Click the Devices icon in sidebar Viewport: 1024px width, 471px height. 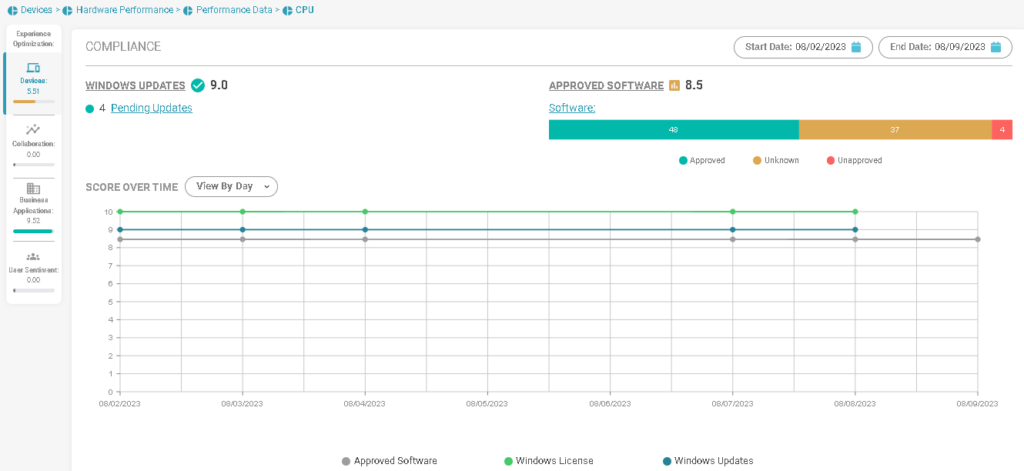pos(33,68)
